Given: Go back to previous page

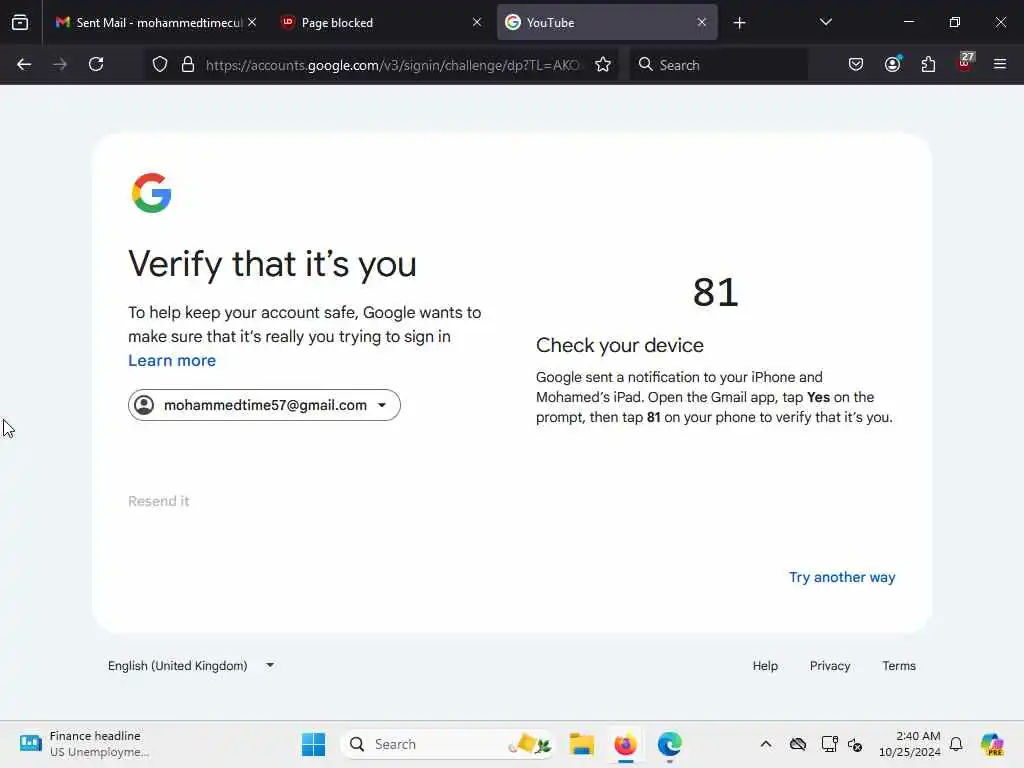Looking at the screenshot, I should tap(24, 64).
